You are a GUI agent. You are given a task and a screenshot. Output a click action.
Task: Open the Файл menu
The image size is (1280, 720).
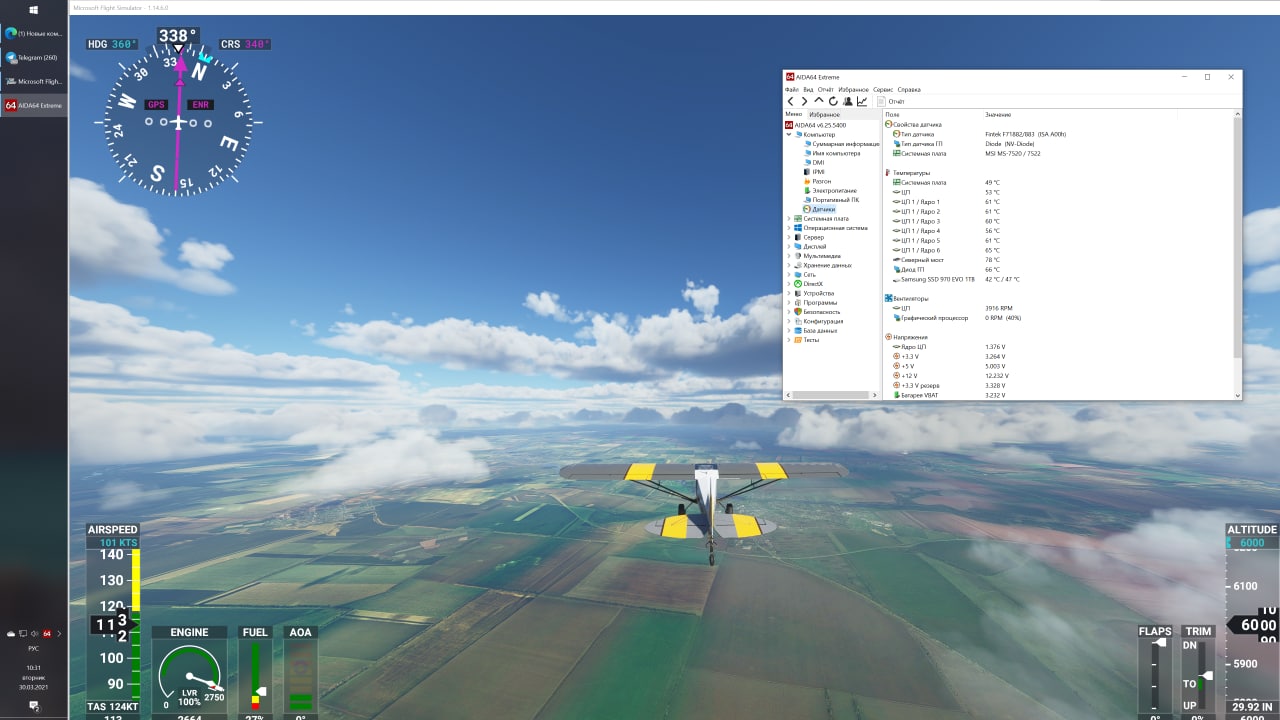[792, 89]
